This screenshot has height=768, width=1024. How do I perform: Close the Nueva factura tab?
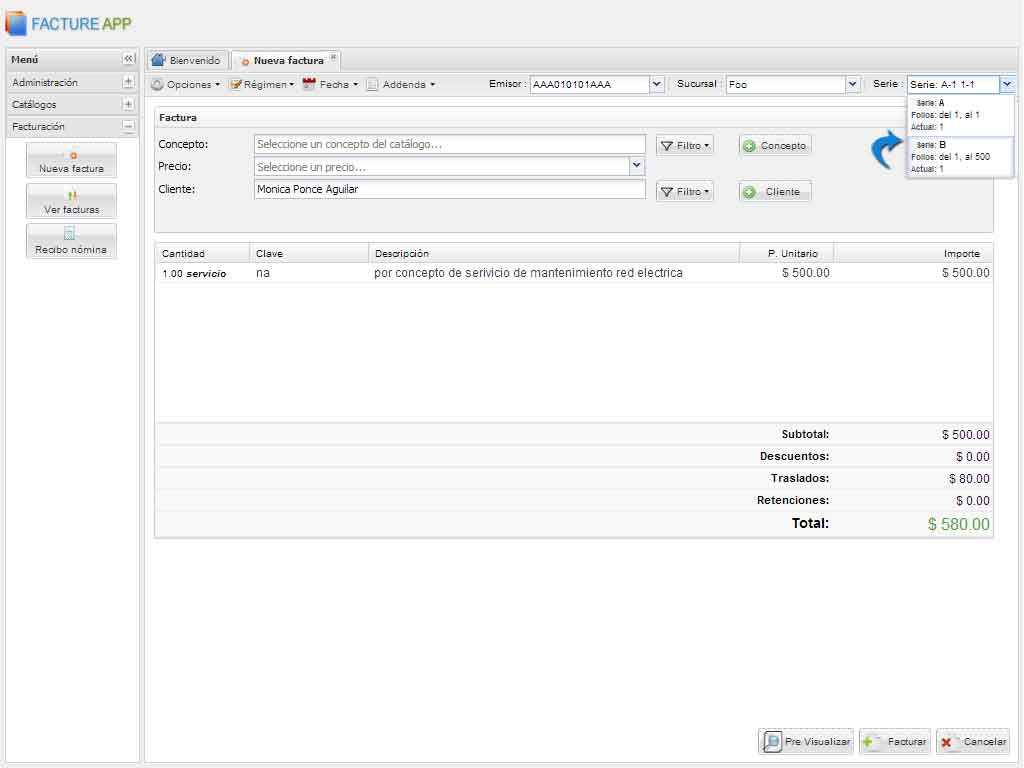click(x=334, y=57)
